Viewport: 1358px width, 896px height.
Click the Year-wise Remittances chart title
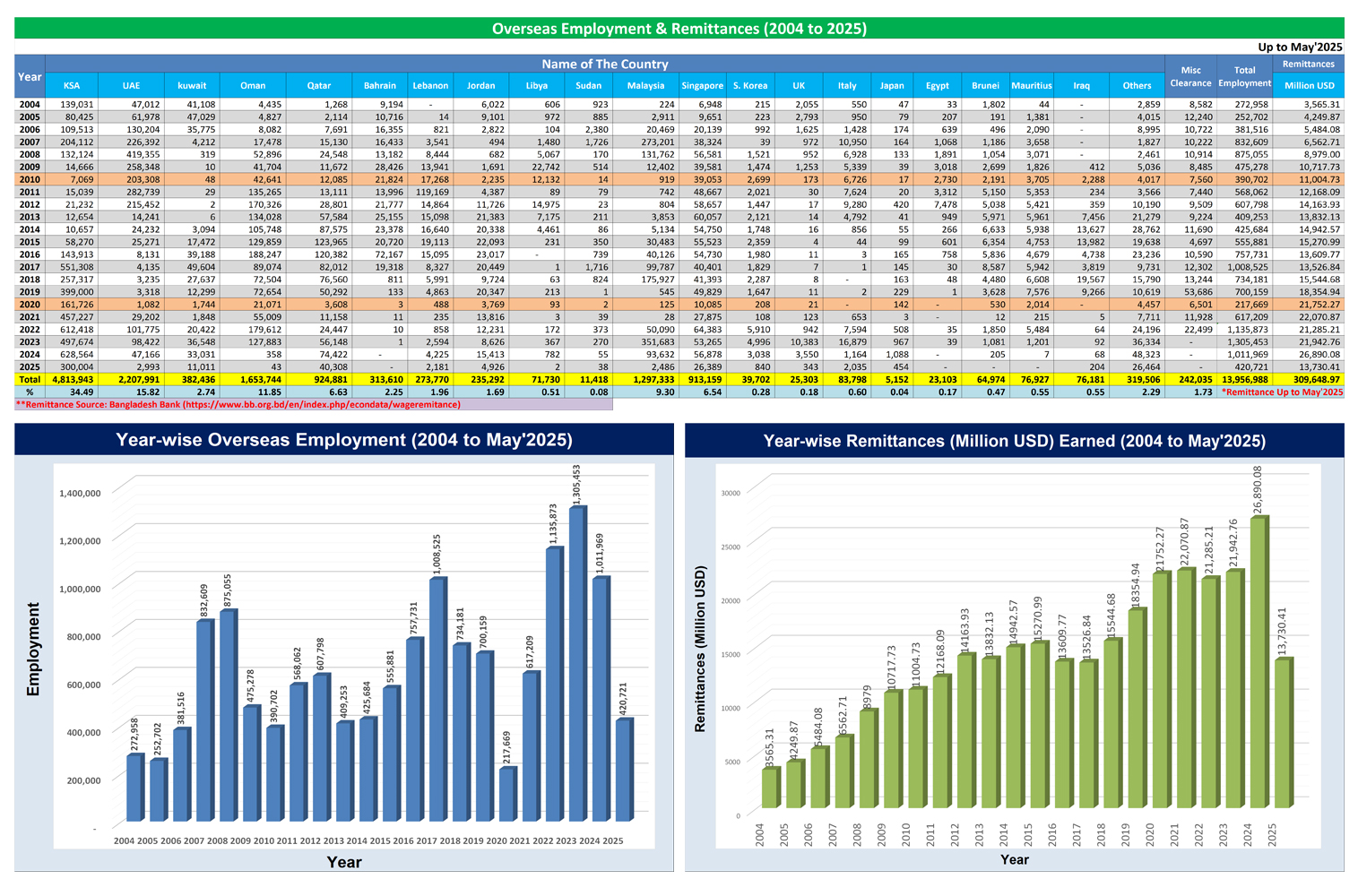click(x=1014, y=441)
